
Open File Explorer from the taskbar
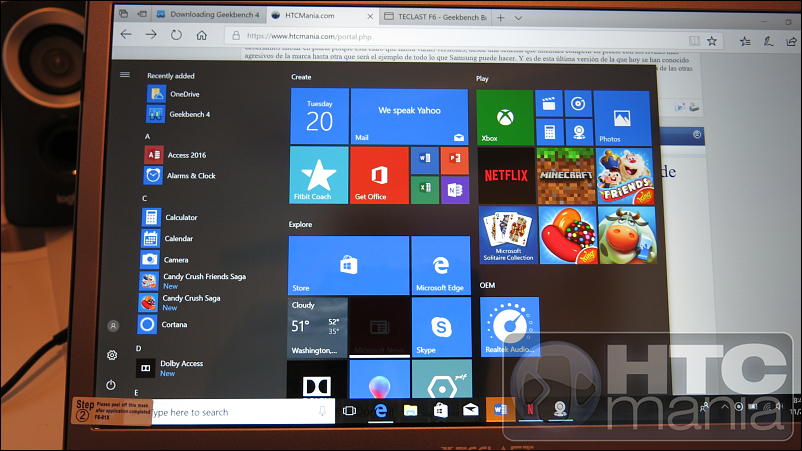tap(410, 411)
